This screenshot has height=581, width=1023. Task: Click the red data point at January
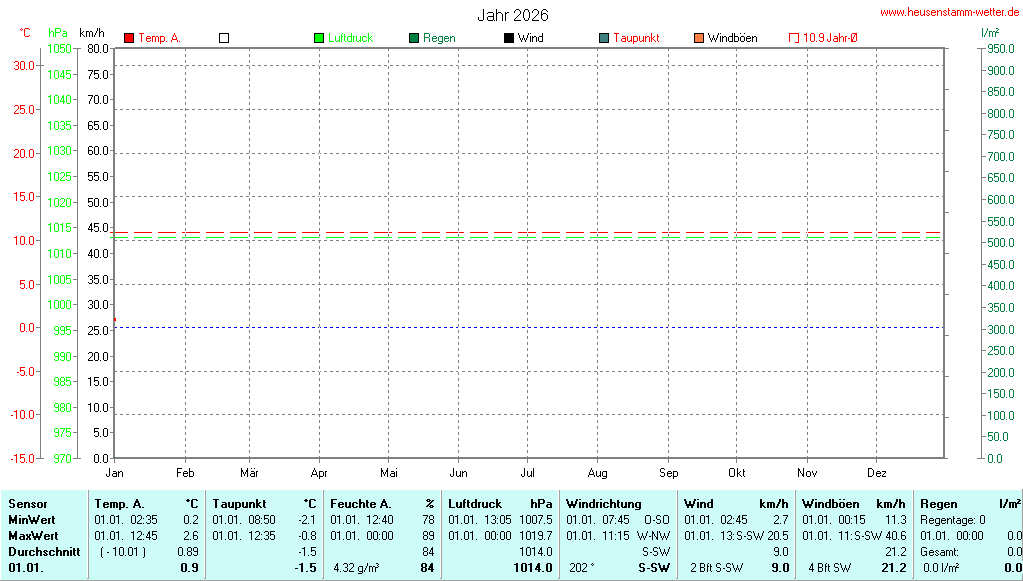click(114, 320)
